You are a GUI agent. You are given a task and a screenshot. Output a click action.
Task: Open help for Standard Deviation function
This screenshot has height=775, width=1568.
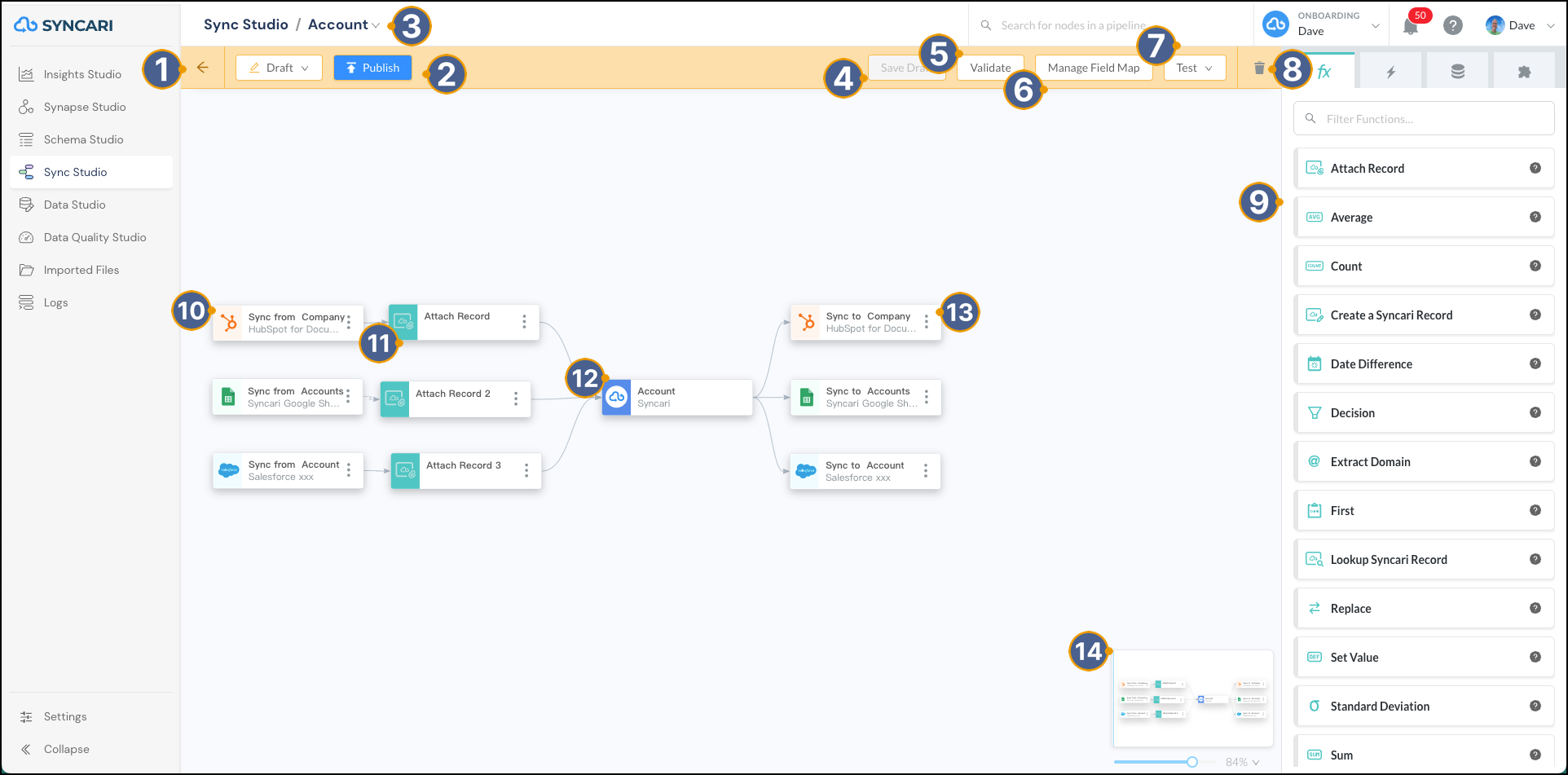[x=1535, y=706]
